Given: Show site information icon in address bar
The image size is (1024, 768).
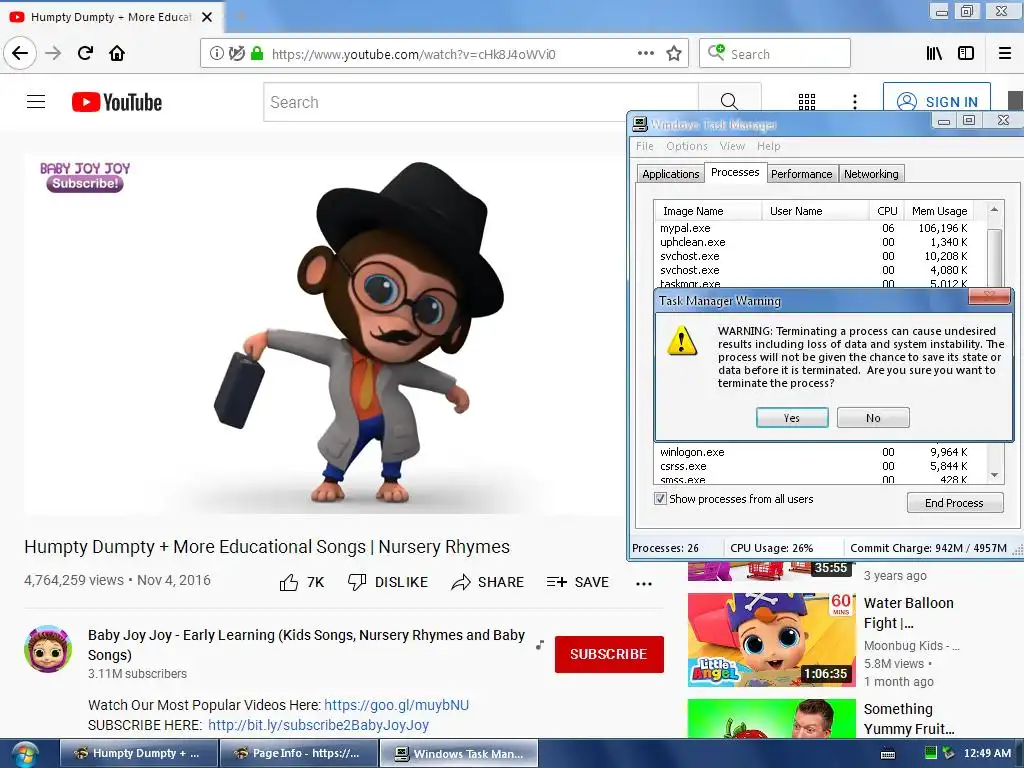Looking at the screenshot, I should (216, 54).
